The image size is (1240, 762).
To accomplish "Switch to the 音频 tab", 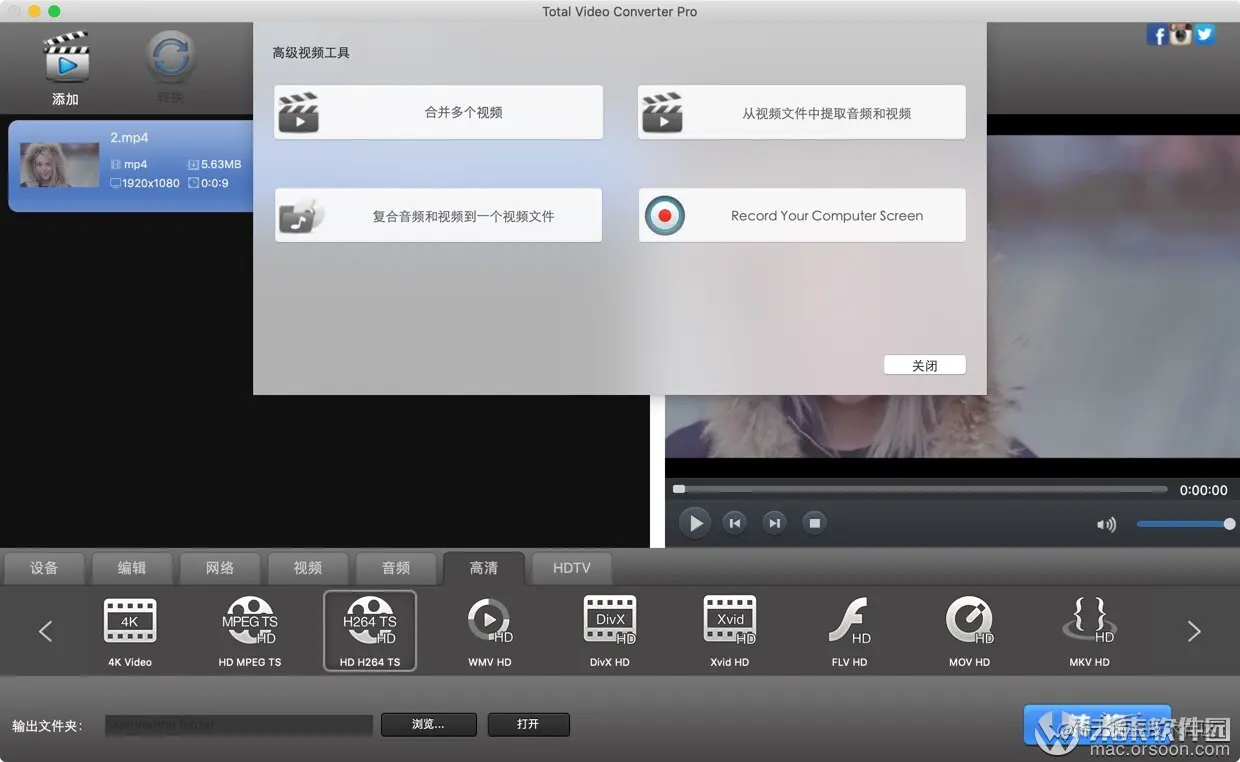I will (x=396, y=568).
